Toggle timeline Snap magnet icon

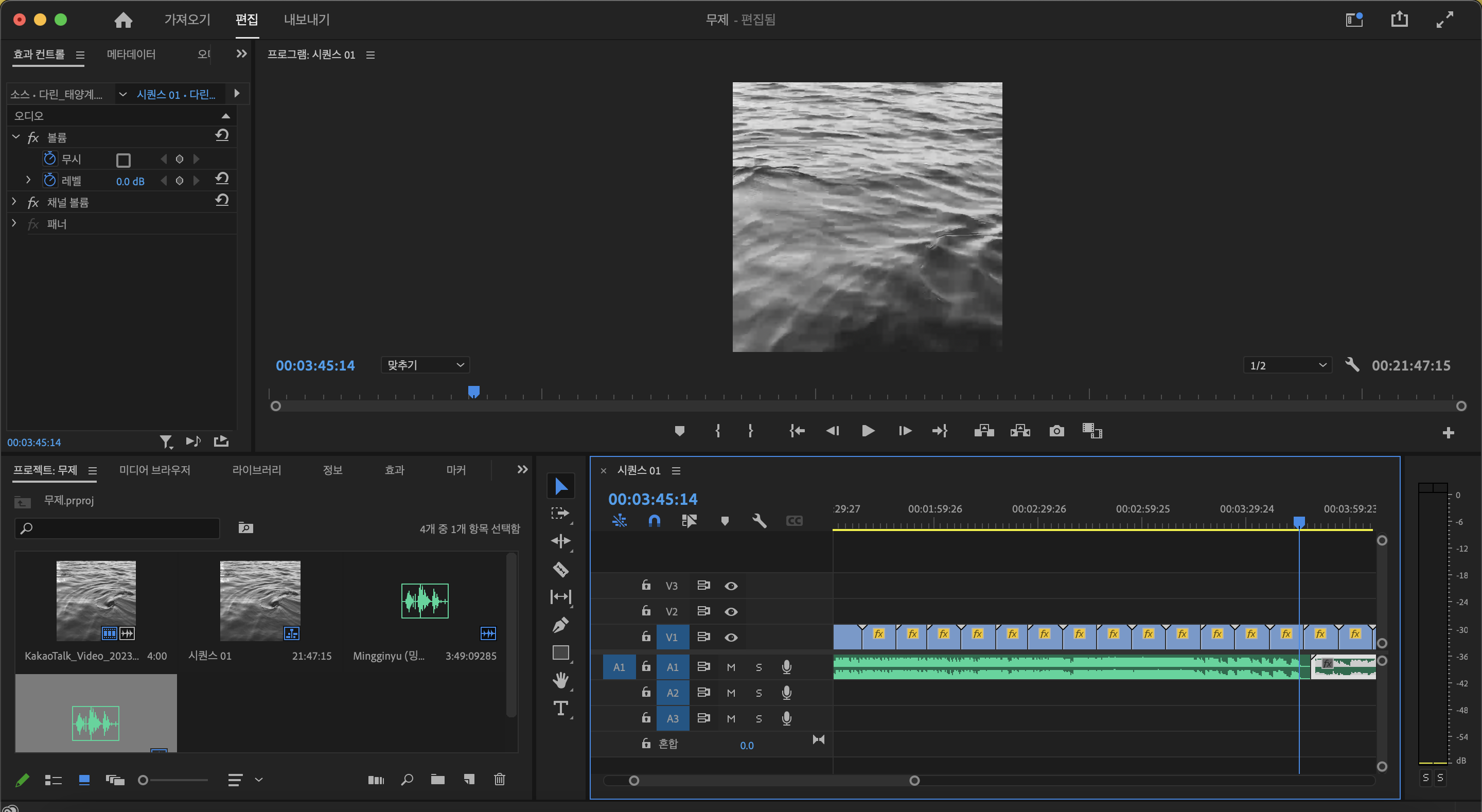654,521
